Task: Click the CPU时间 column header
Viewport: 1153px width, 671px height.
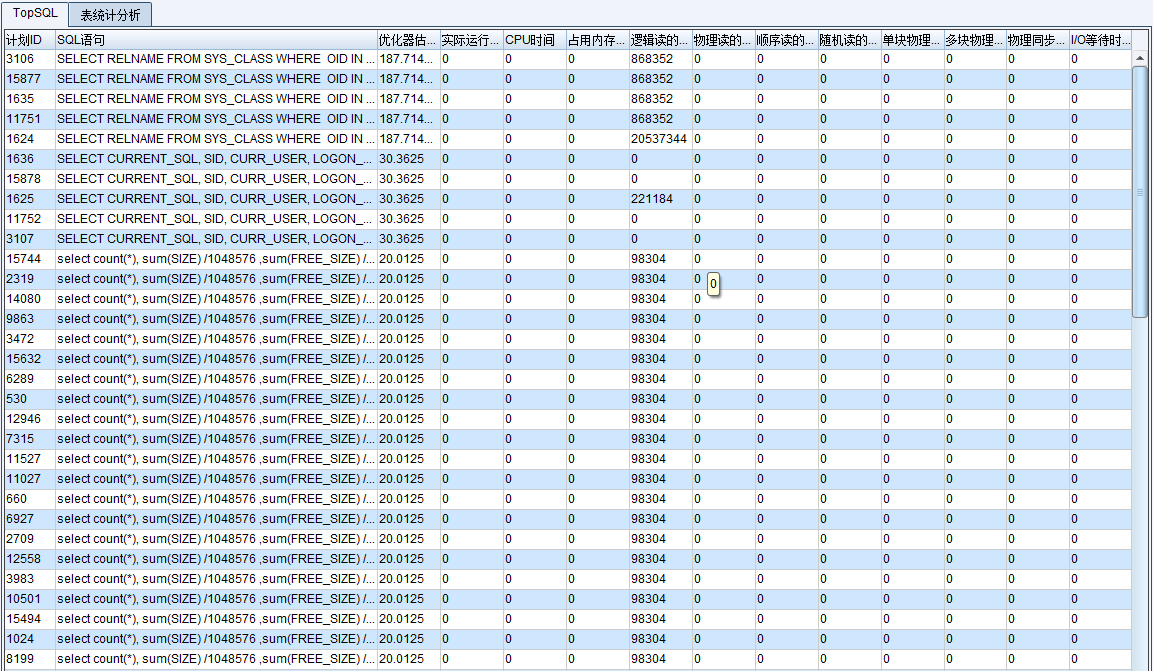Action: pos(533,40)
